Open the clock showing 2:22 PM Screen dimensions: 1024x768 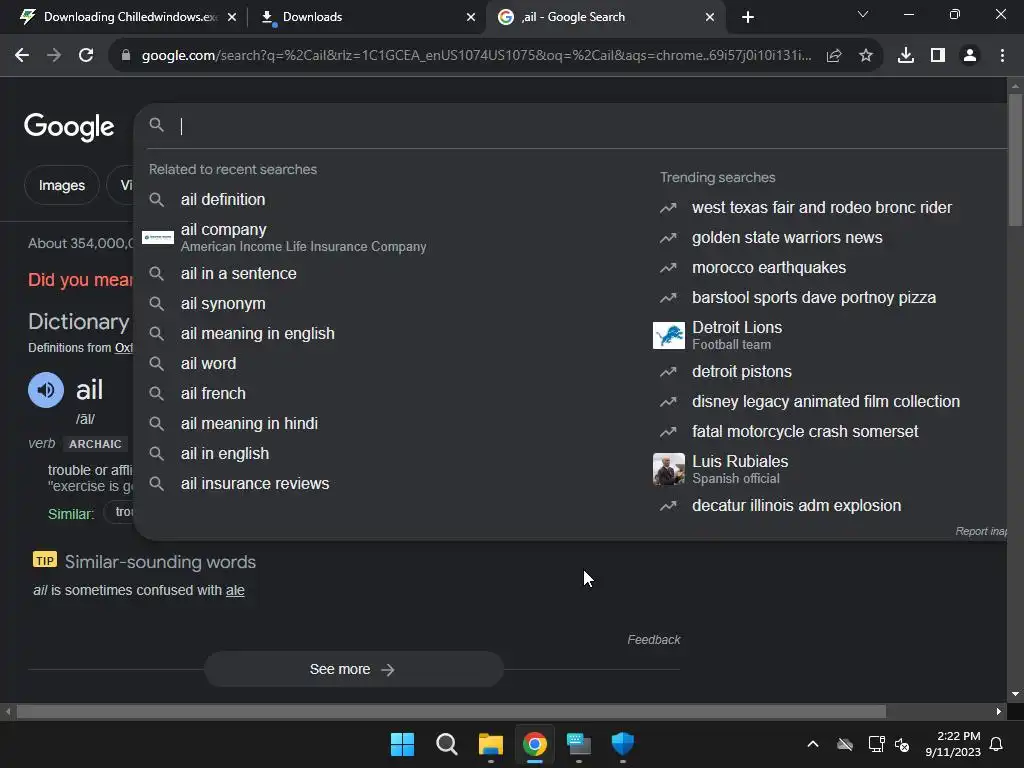tap(953, 744)
